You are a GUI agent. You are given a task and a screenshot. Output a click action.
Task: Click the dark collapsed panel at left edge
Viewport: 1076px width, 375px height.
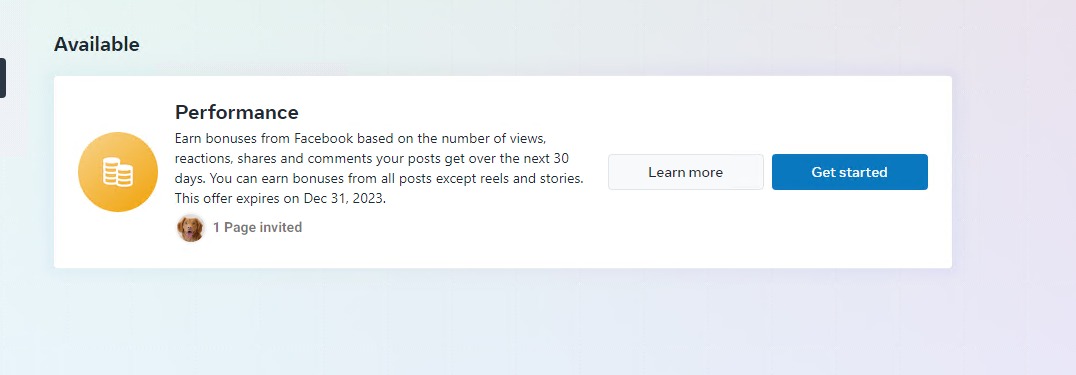3,78
